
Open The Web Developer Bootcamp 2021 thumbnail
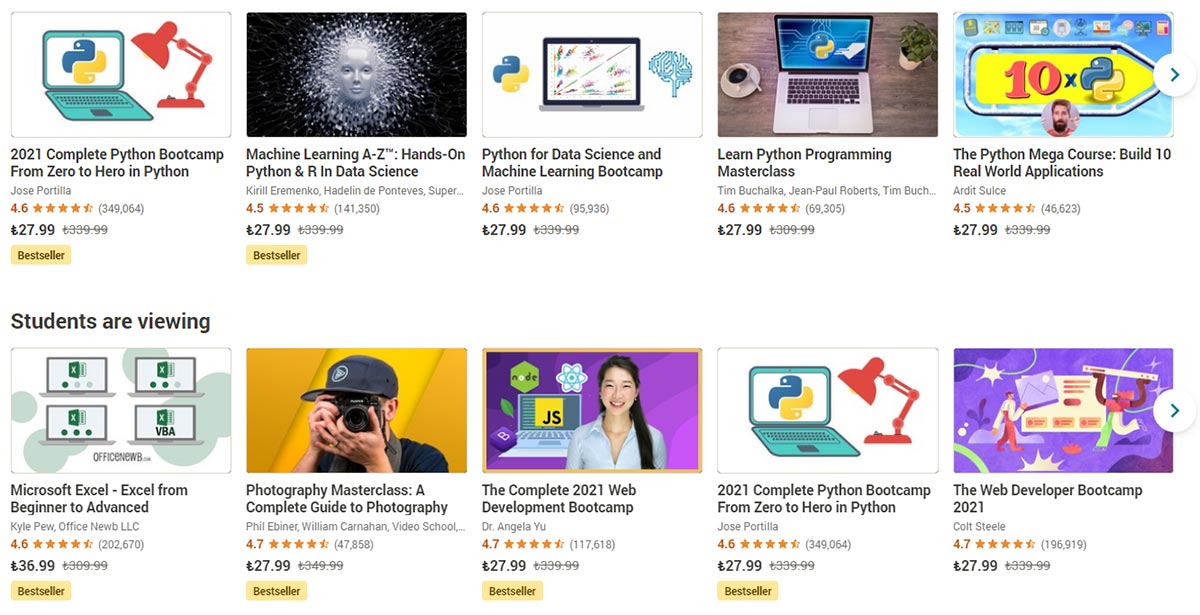(x=1063, y=410)
